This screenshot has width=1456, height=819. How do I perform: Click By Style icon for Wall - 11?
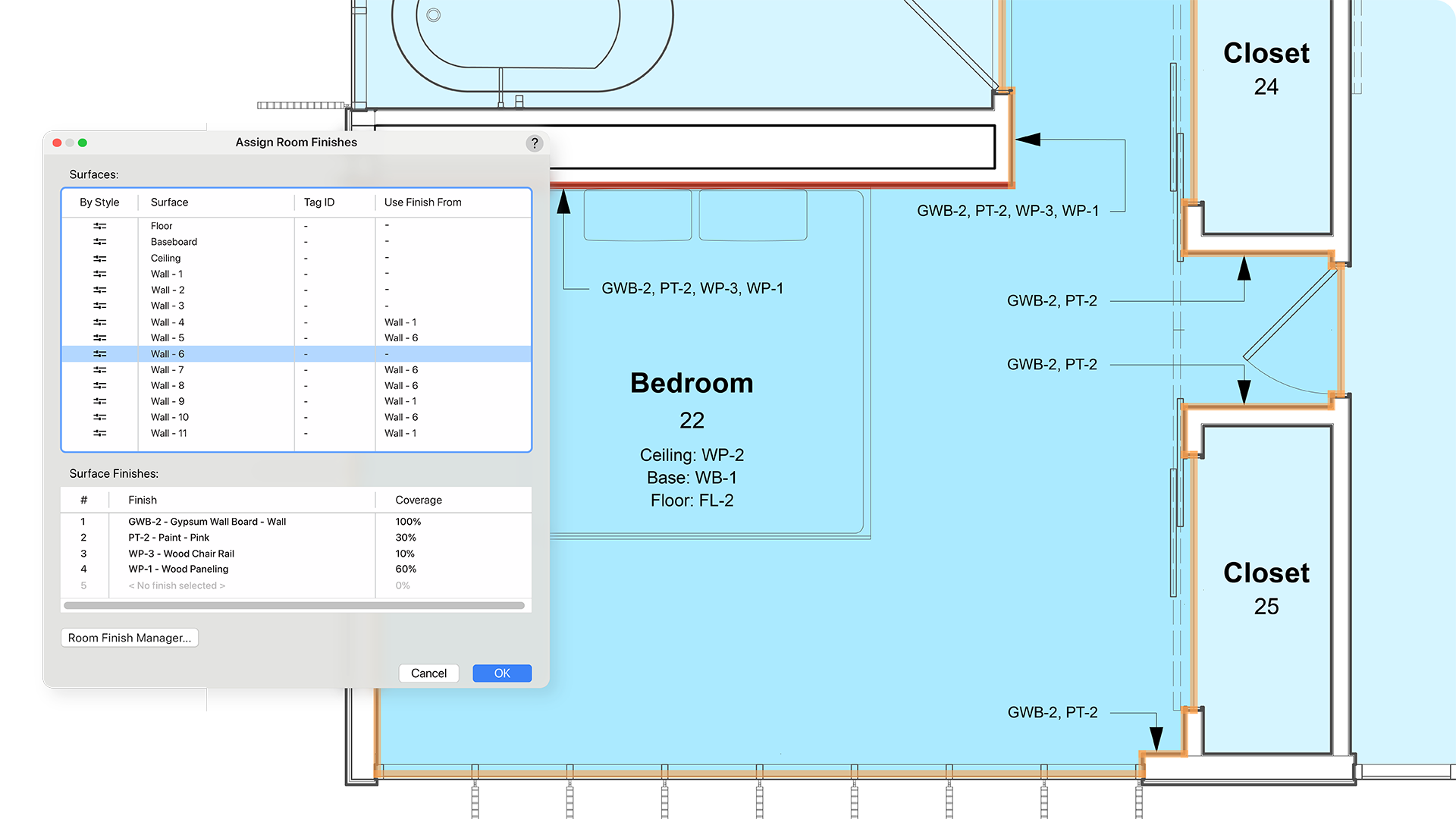tap(100, 434)
